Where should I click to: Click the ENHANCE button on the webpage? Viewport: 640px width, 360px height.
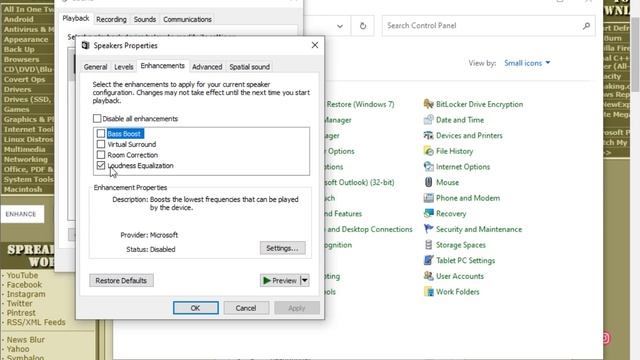22,214
